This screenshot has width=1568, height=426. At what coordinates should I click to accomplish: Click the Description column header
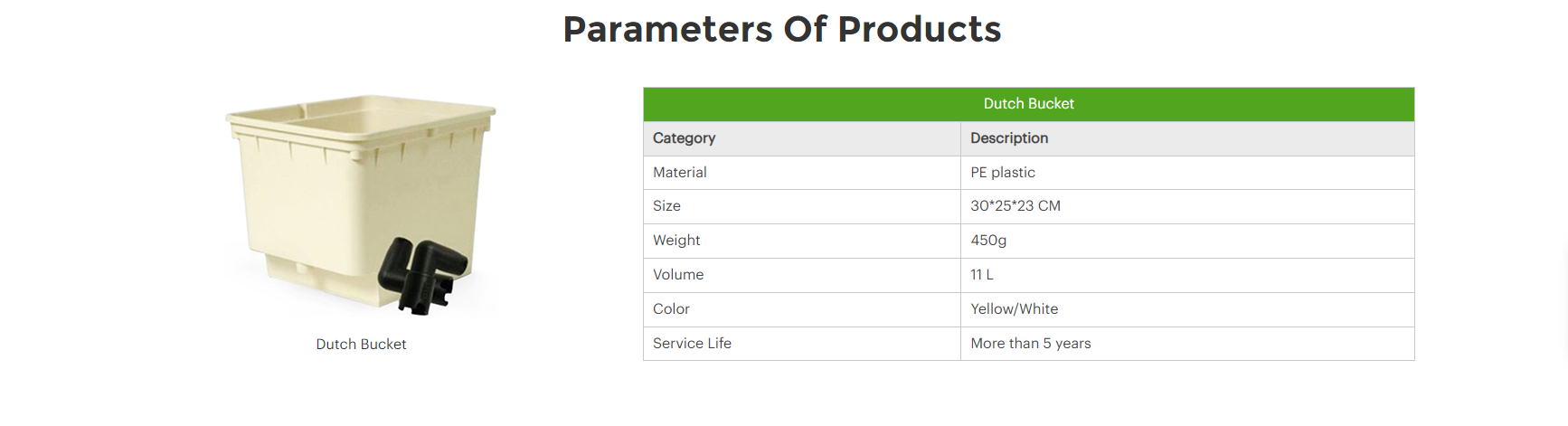click(1009, 138)
